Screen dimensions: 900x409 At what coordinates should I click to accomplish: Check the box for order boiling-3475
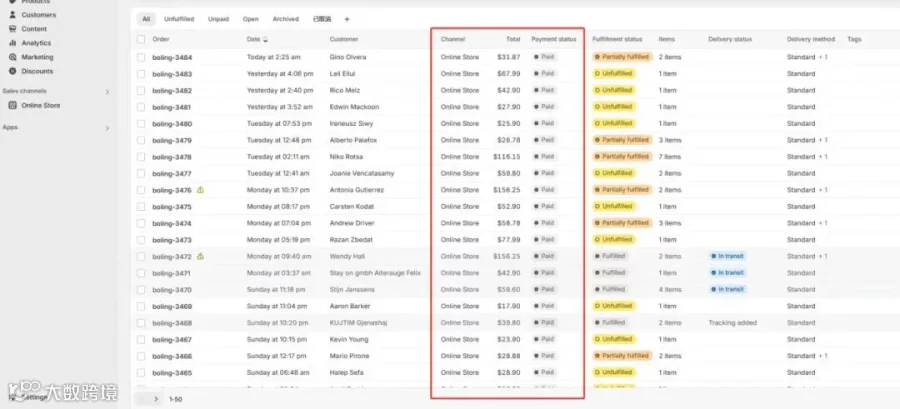click(141, 207)
